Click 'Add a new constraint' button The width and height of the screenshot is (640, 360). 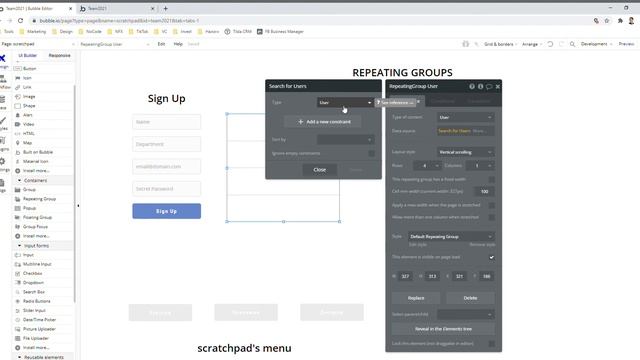[323, 122]
